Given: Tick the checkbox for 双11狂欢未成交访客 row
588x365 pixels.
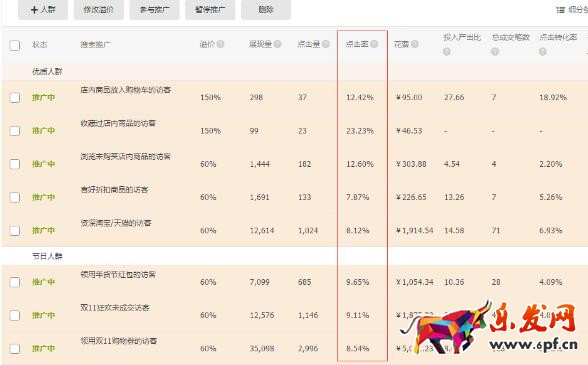Looking at the screenshot, I should pos(15,315).
